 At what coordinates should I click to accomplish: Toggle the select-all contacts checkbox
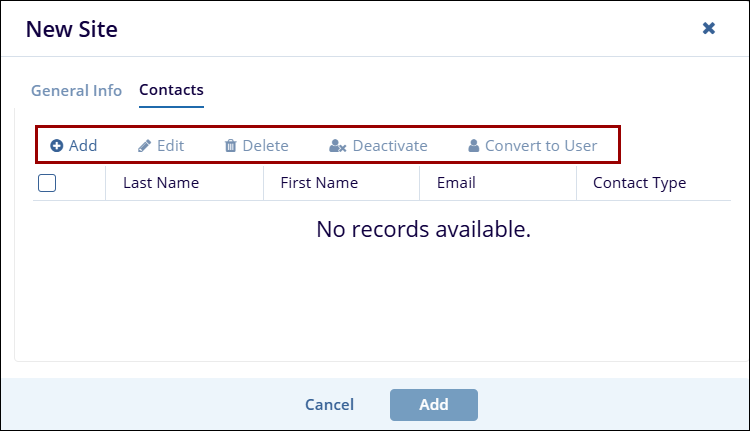[47, 183]
